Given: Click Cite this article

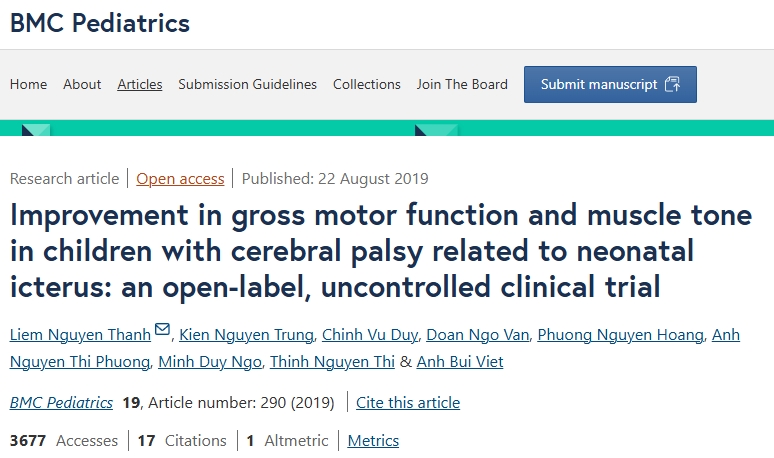Looking at the screenshot, I should 408,403.
